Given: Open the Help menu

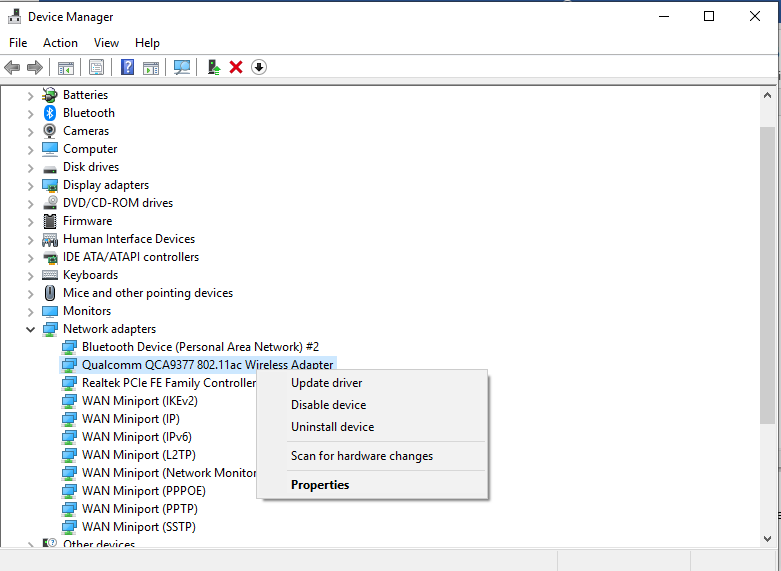Looking at the screenshot, I should [x=147, y=43].
